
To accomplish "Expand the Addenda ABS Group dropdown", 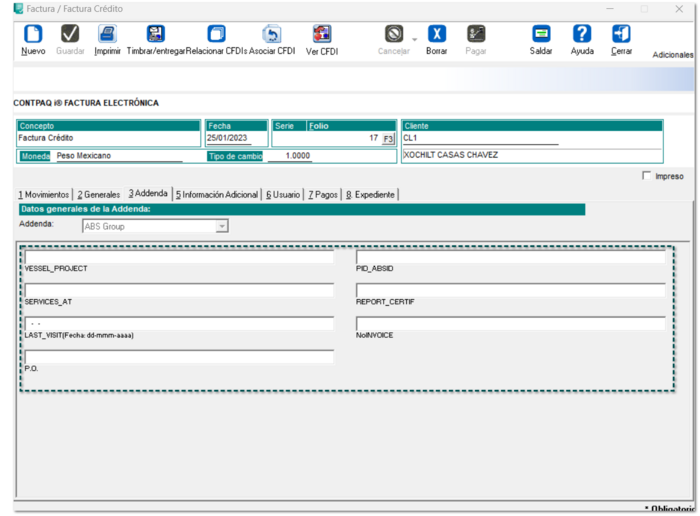I will tap(222, 226).
